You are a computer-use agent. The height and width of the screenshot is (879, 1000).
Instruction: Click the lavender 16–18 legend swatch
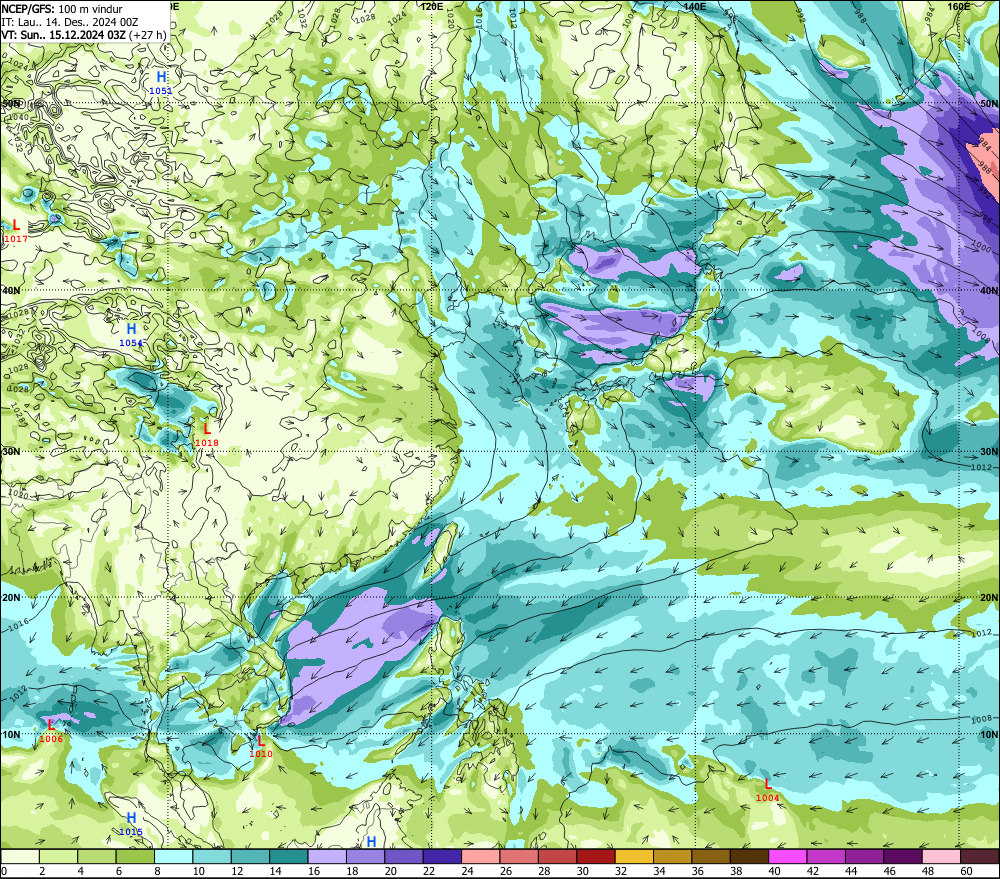327,857
